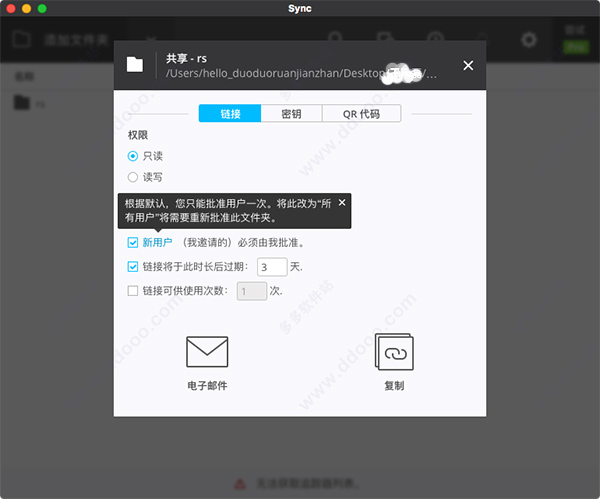Screen dimensions: 600x499
Task: Click the add folder icon in main window
Action: (21, 39)
